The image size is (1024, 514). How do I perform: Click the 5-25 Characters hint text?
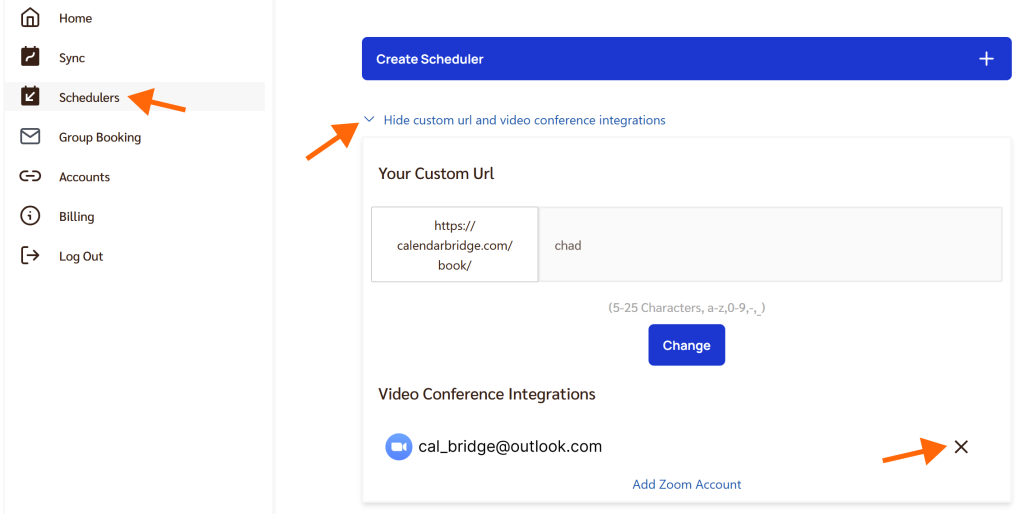pyautogui.click(x=686, y=308)
